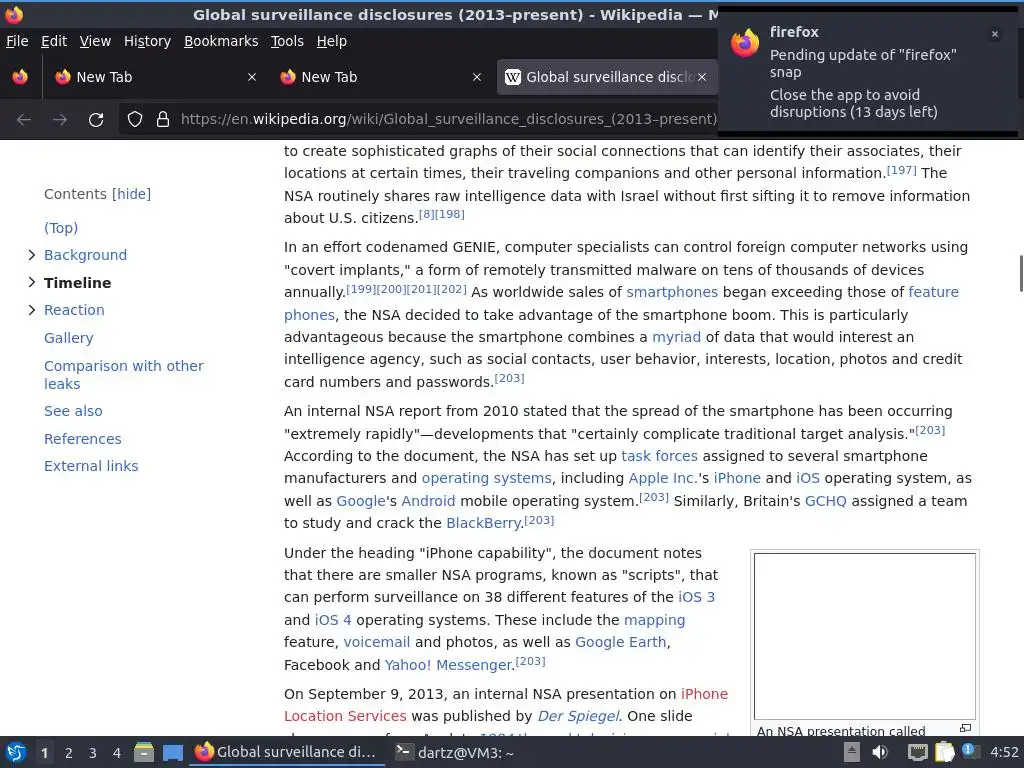This screenshot has height=768, width=1024.
Task: Expand the Reaction section in contents
Action: coord(31,310)
